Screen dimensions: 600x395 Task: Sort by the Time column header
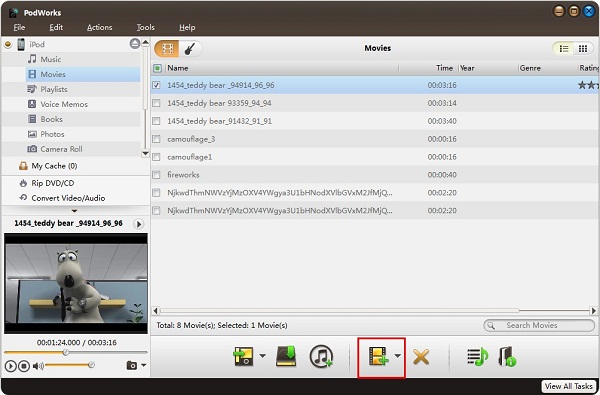click(x=429, y=68)
